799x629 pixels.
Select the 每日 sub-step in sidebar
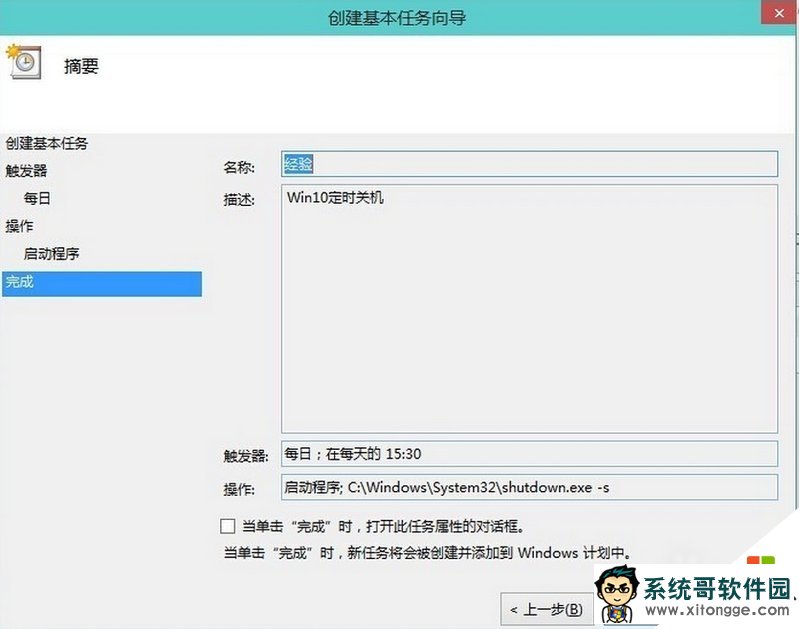click(37, 198)
